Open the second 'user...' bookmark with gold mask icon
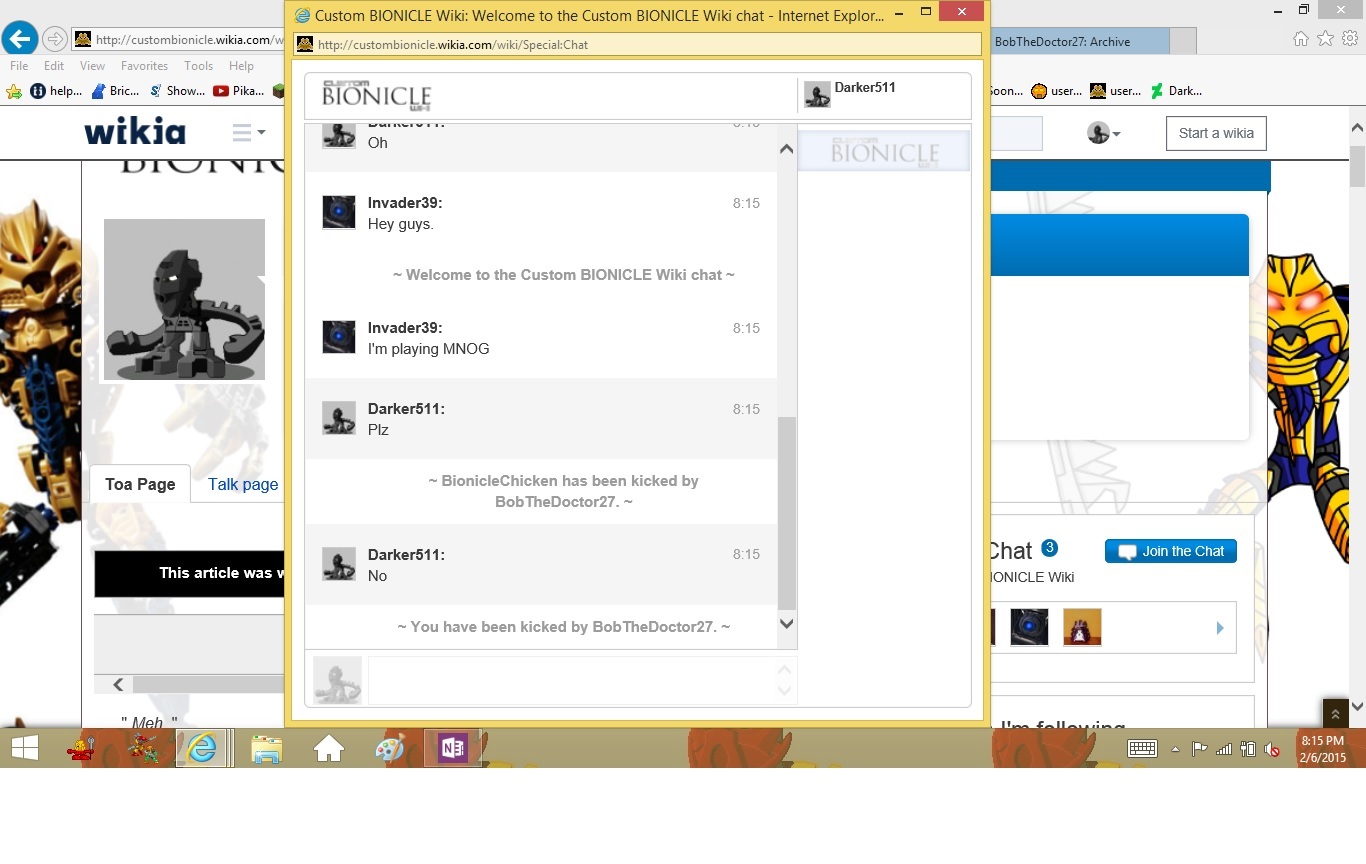Screen dimensions: 1366x864 click(x=1116, y=91)
